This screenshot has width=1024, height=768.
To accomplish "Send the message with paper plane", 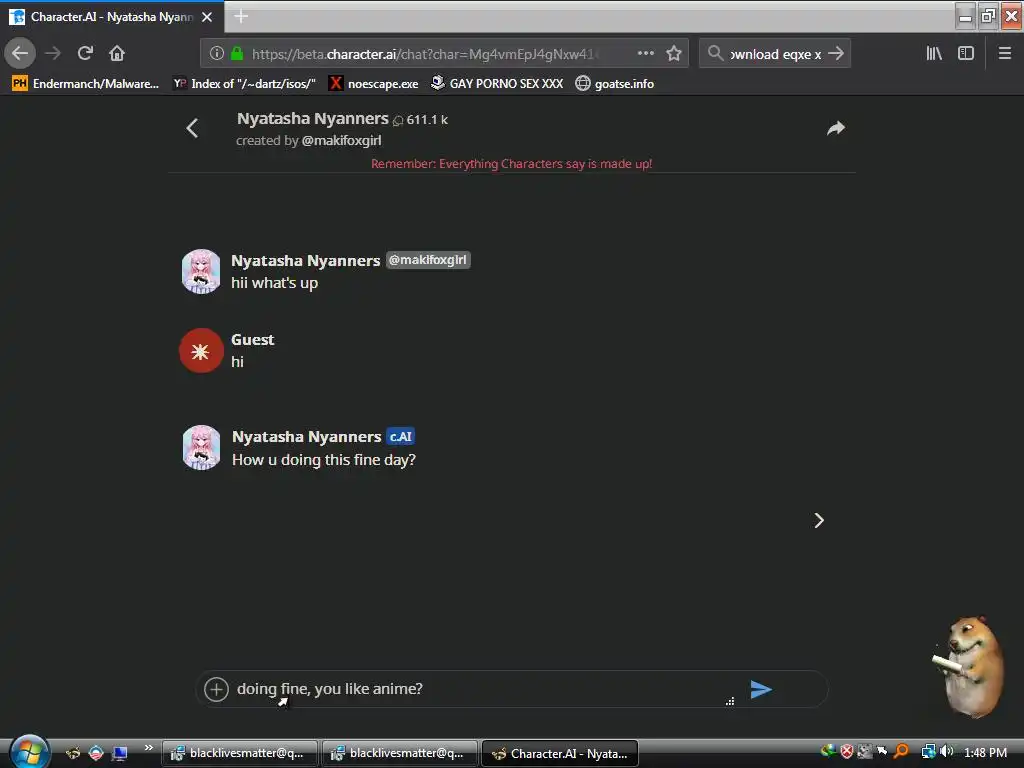I will 761,690.
